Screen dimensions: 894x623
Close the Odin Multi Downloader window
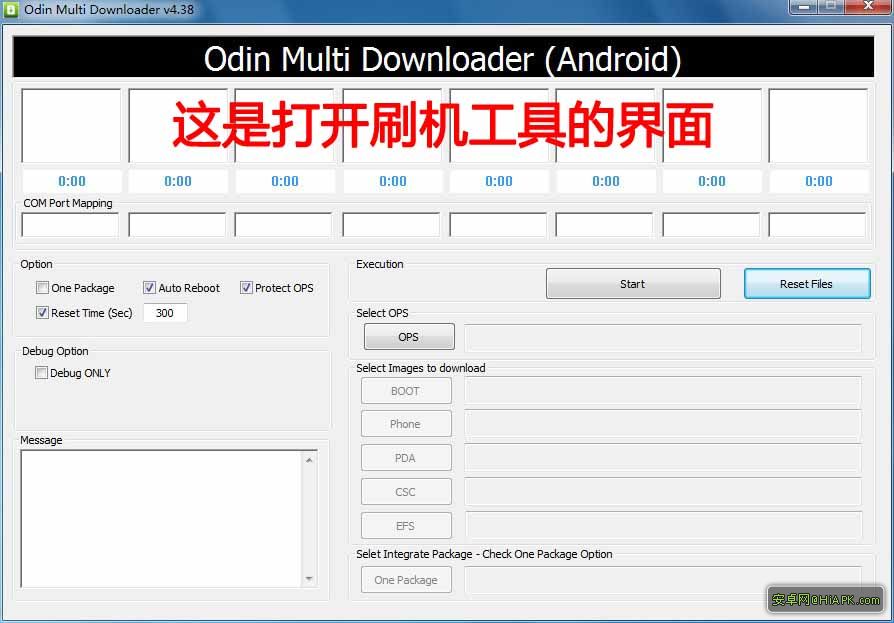(x=868, y=6)
